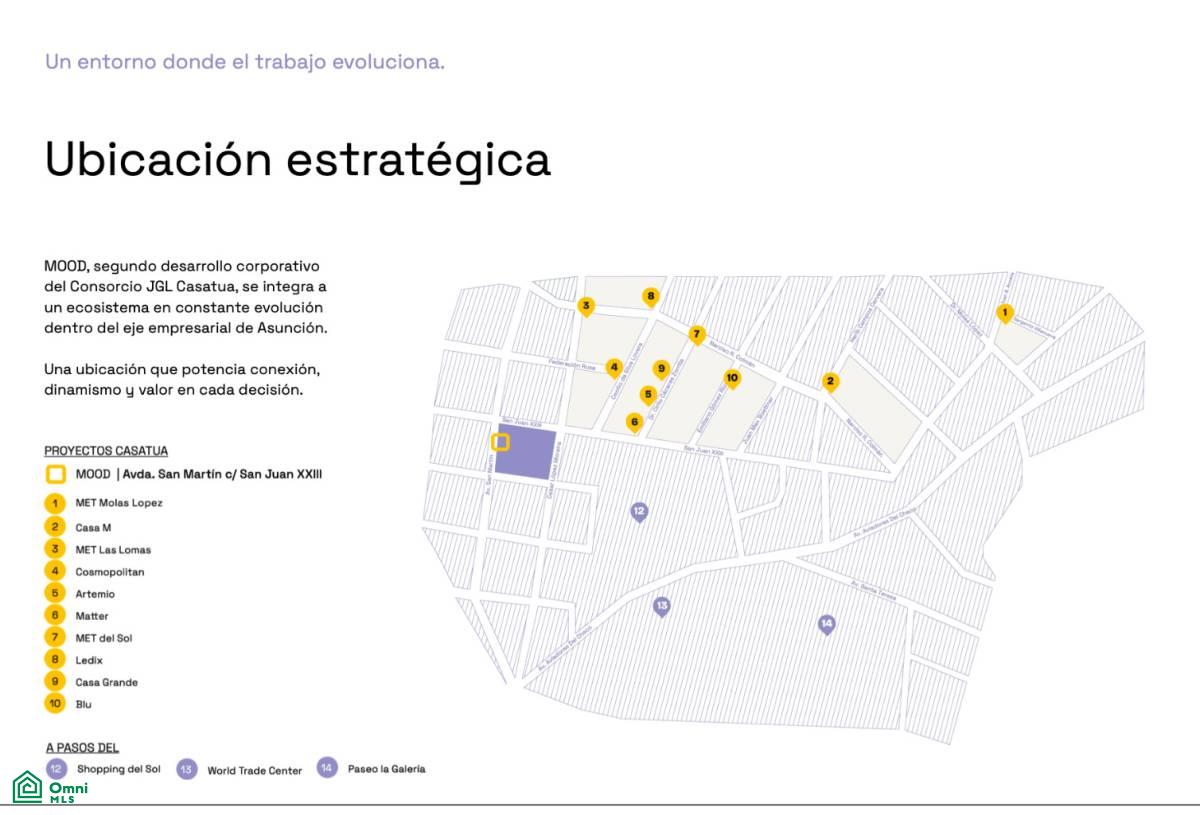The width and height of the screenshot is (1200, 815).
Task: Click map pin number 1 on the map
Action: tap(1005, 314)
